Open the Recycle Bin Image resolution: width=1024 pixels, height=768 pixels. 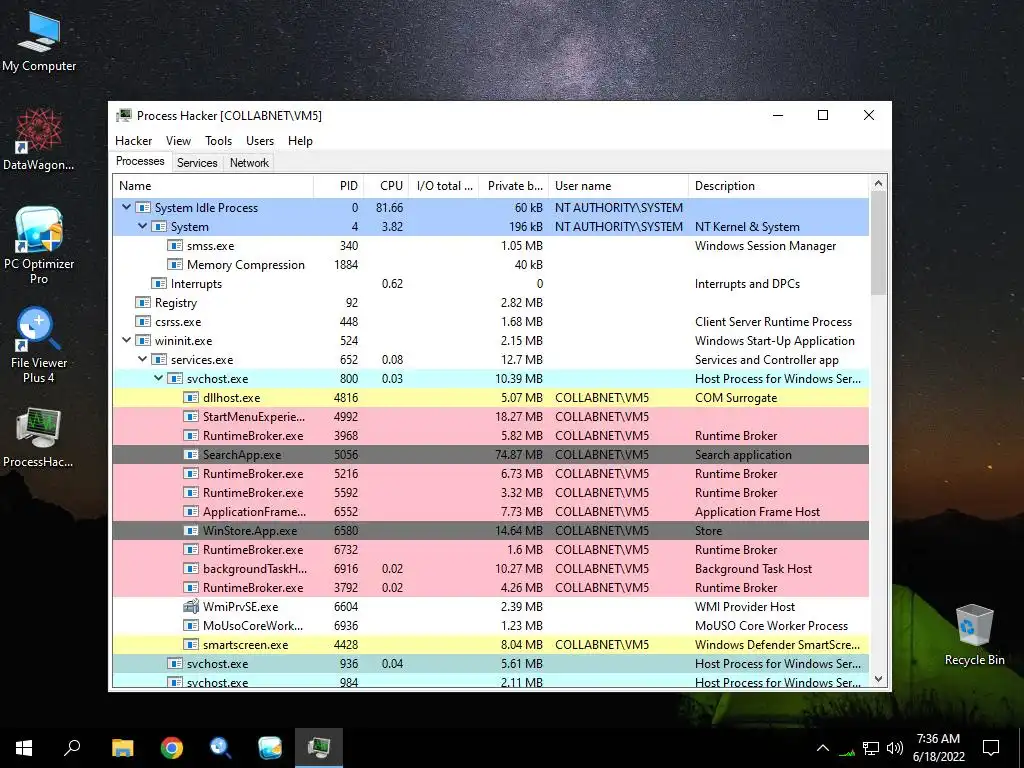pos(974,635)
